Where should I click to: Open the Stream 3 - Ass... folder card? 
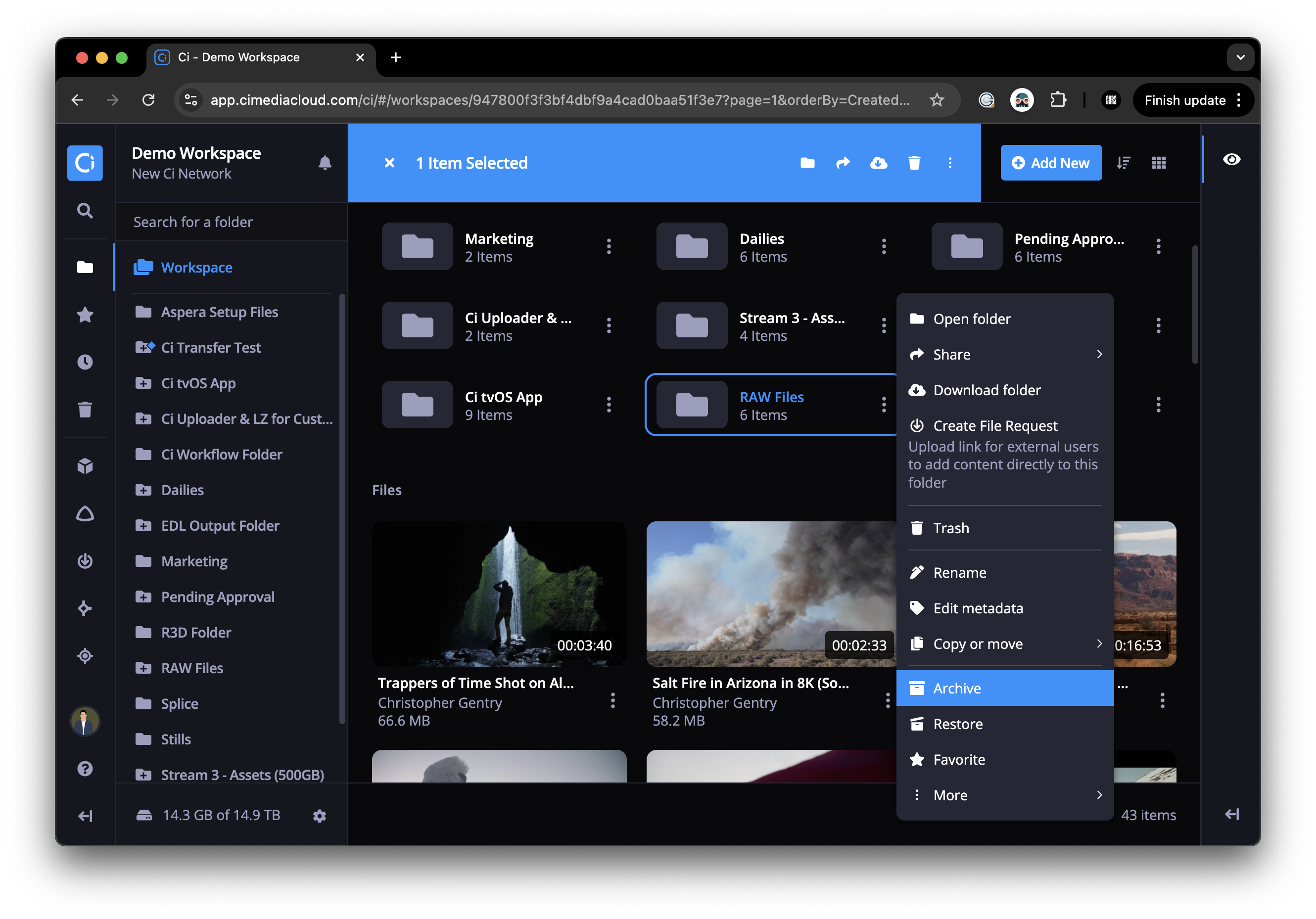point(771,325)
